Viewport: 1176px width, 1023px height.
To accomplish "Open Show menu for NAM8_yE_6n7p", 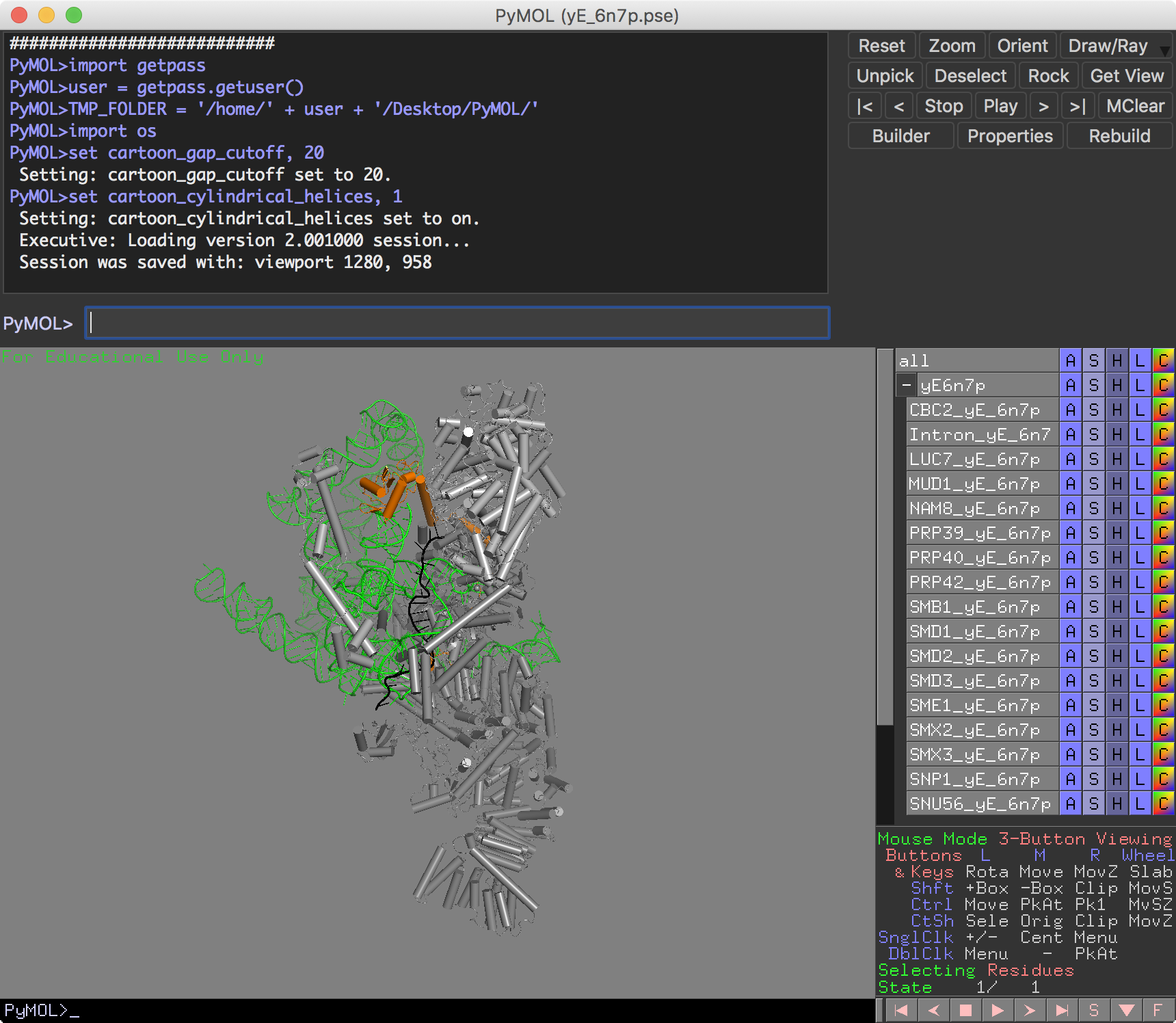I will coord(1094,508).
